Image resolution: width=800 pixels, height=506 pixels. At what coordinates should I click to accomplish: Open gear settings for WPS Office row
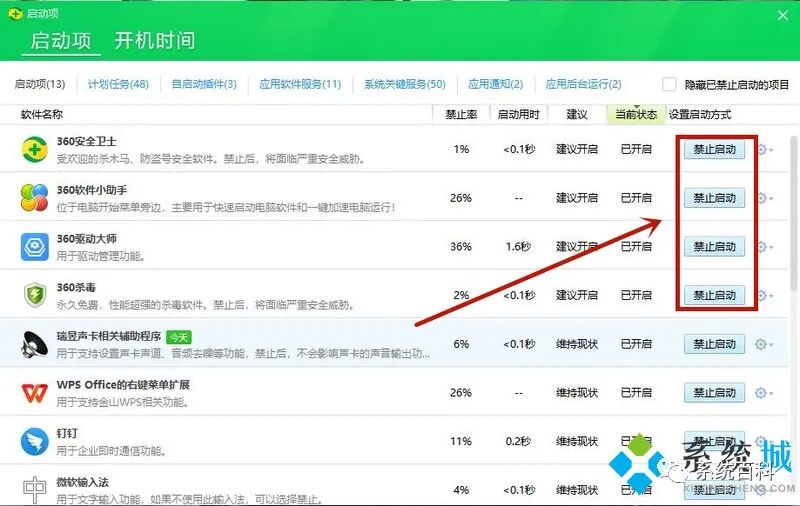tap(764, 393)
